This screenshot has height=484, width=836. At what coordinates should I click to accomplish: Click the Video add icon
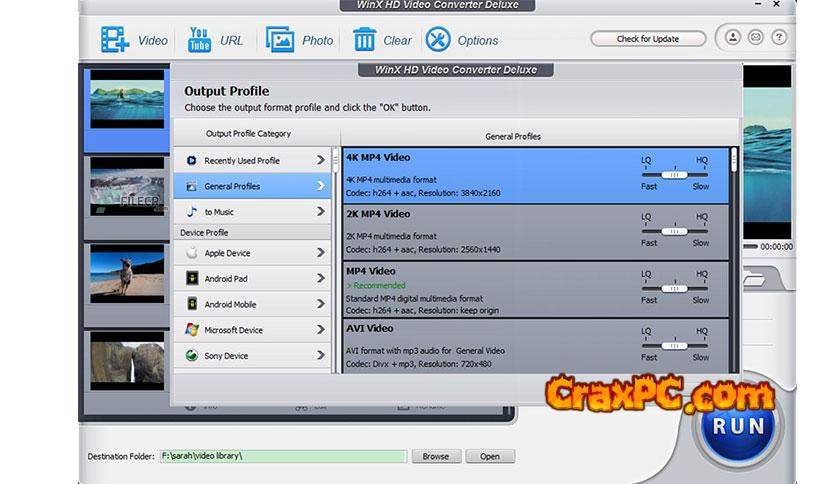click(x=115, y=40)
